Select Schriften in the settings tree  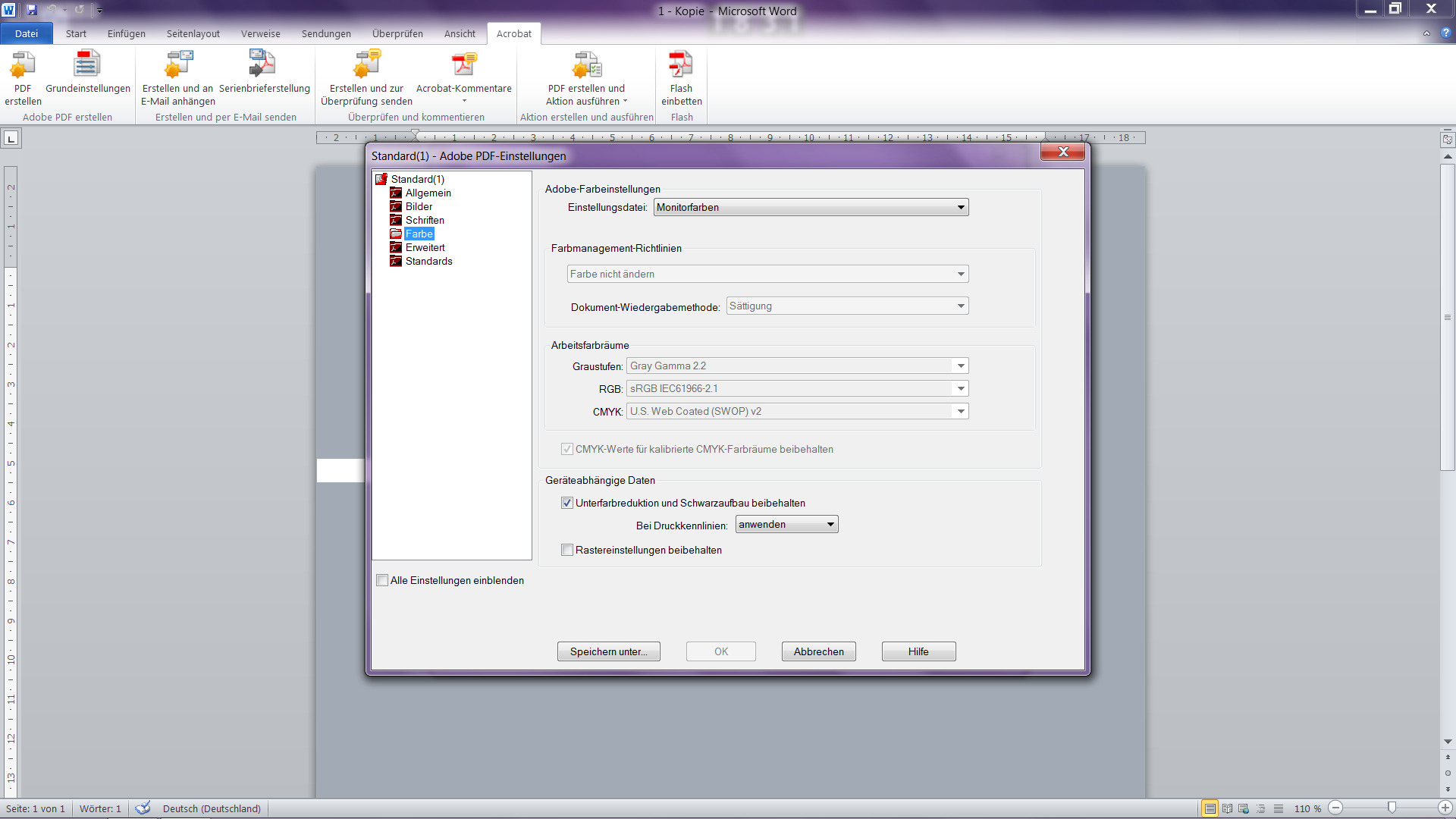click(x=425, y=221)
